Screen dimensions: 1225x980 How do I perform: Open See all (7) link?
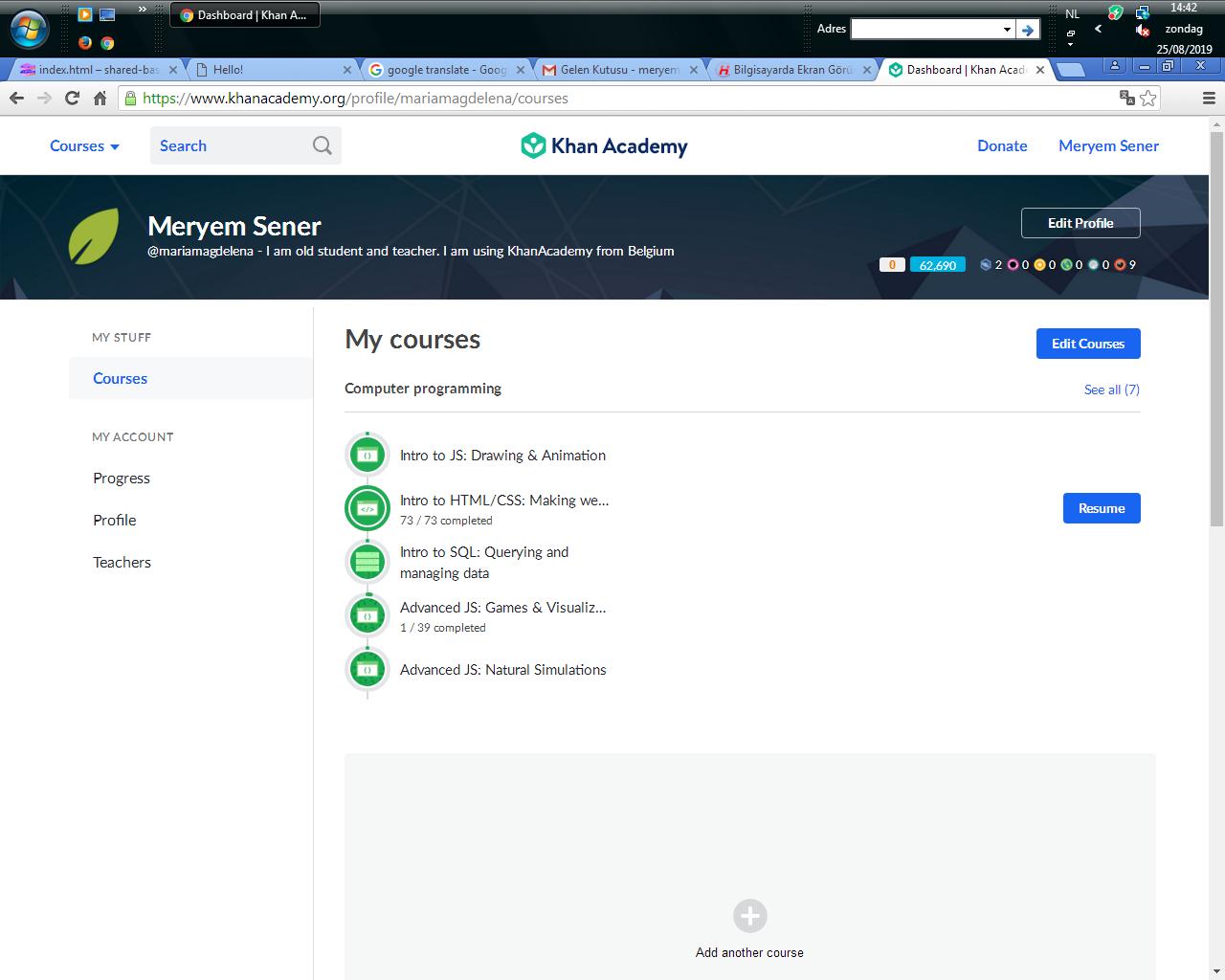1112,390
